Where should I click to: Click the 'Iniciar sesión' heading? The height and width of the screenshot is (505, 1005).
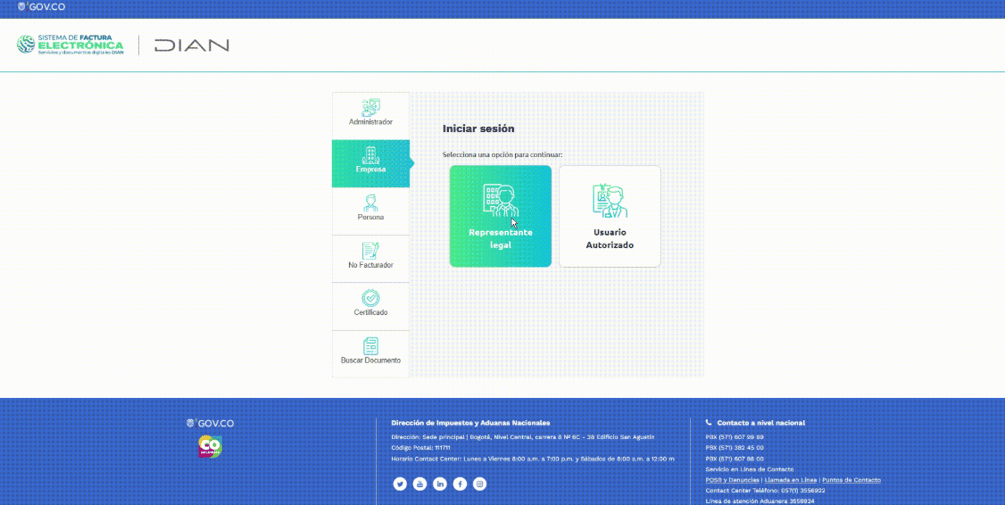(x=478, y=129)
